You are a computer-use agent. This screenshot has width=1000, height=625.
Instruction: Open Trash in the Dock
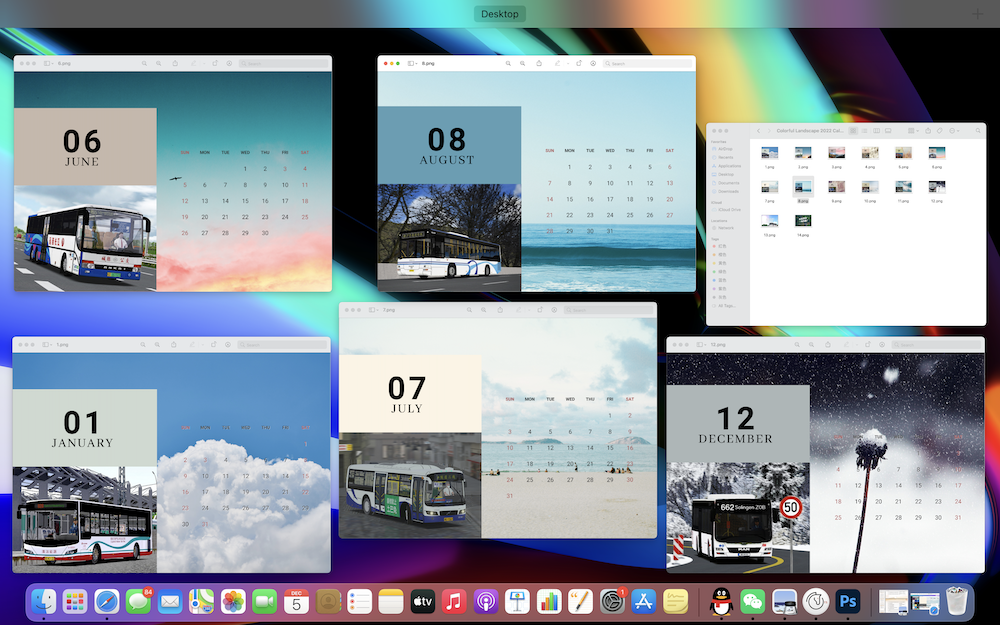pos(957,601)
